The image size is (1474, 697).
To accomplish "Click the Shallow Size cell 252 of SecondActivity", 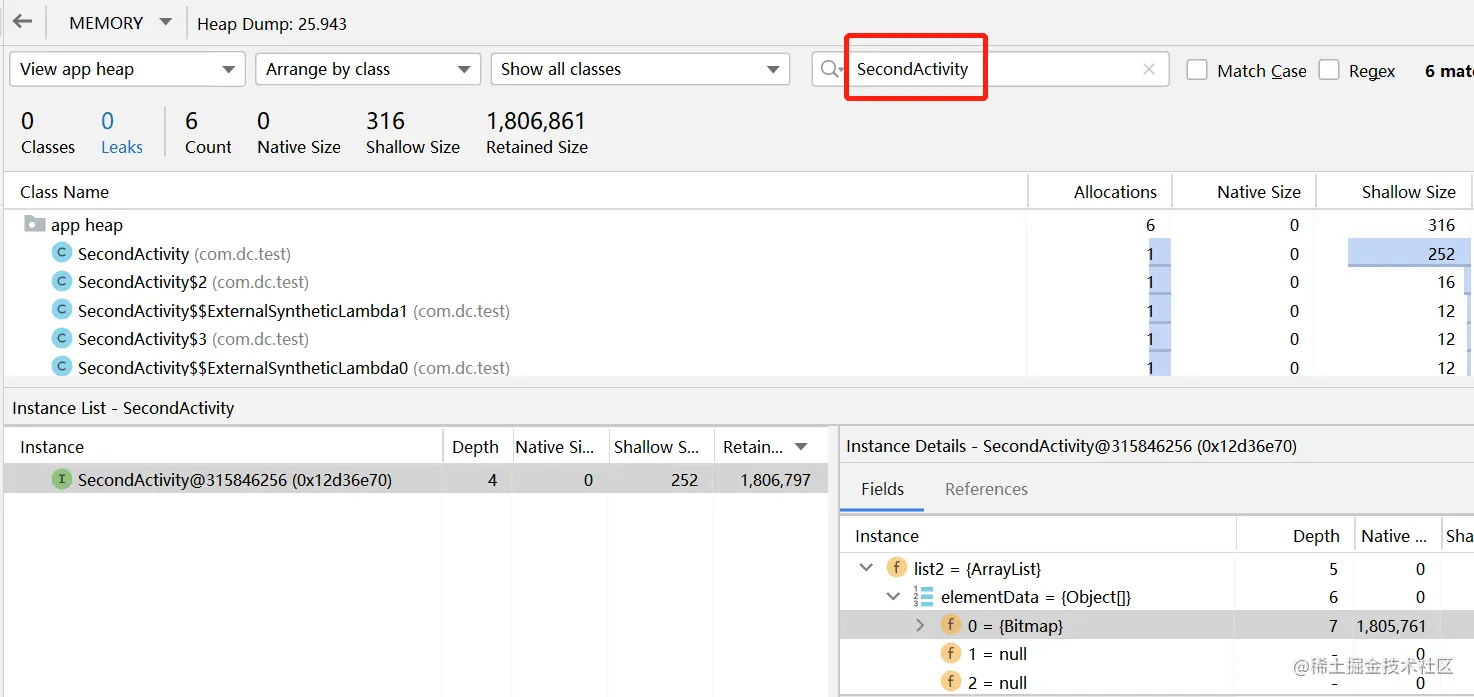I will [x=1409, y=254].
